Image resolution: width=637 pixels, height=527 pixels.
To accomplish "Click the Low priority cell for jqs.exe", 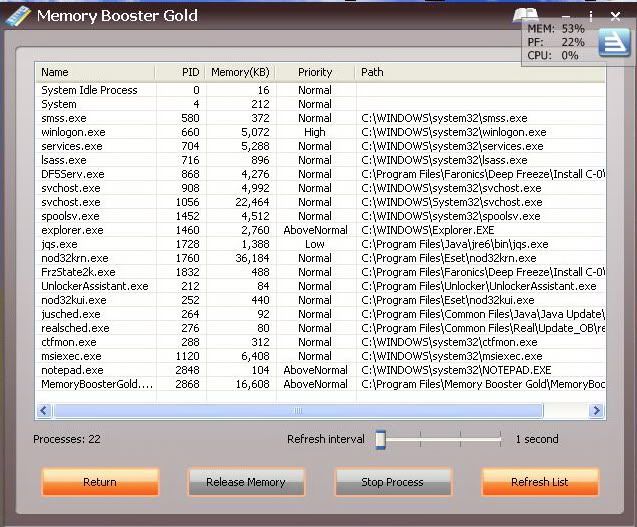I will 315,244.
